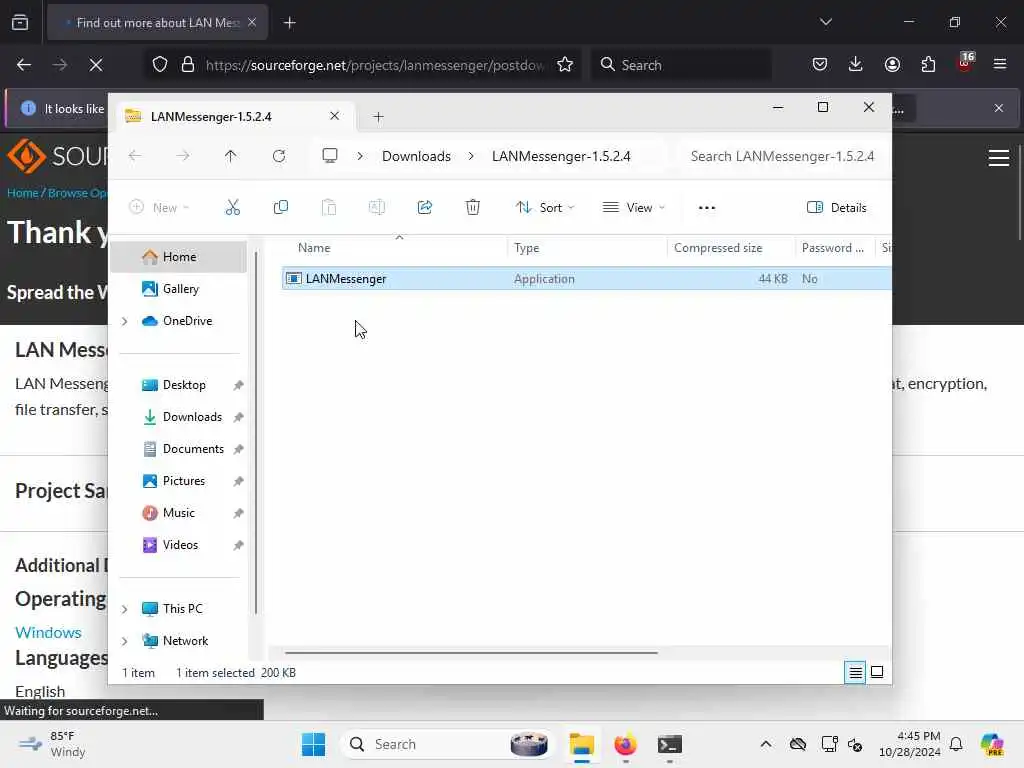The image size is (1024, 768).
Task: Open Documents quick access folder
Action: tap(193, 449)
